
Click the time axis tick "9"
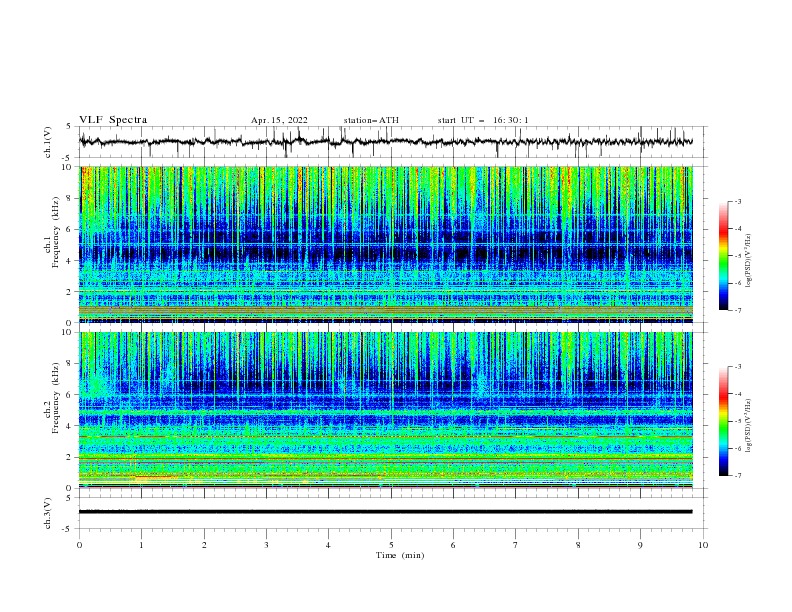click(640, 545)
